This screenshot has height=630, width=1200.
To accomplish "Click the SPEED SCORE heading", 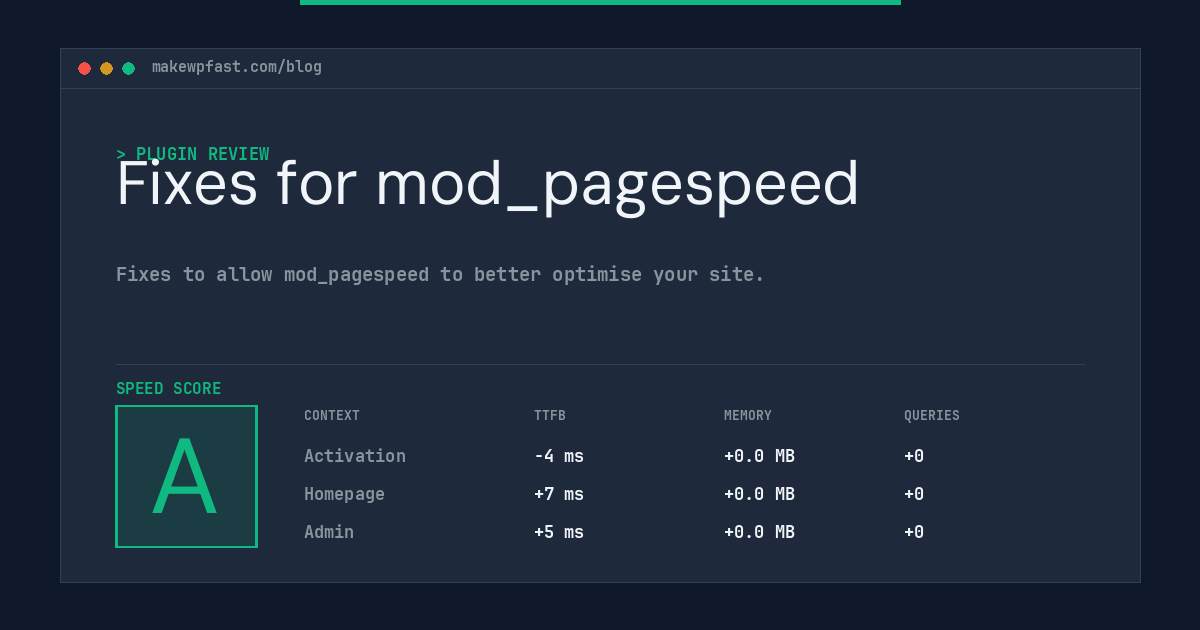I will point(169,389).
